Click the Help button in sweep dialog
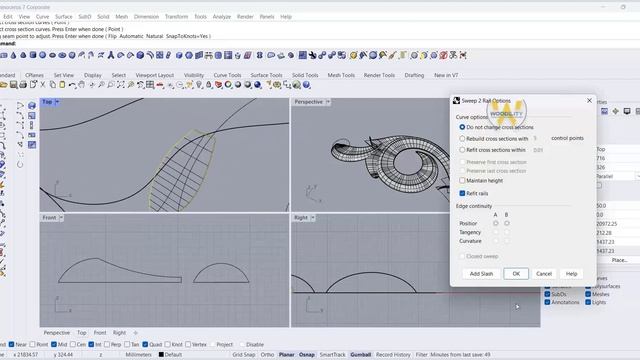This screenshot has width=640, height=360. pyautogui.click(x=571, y=274)
